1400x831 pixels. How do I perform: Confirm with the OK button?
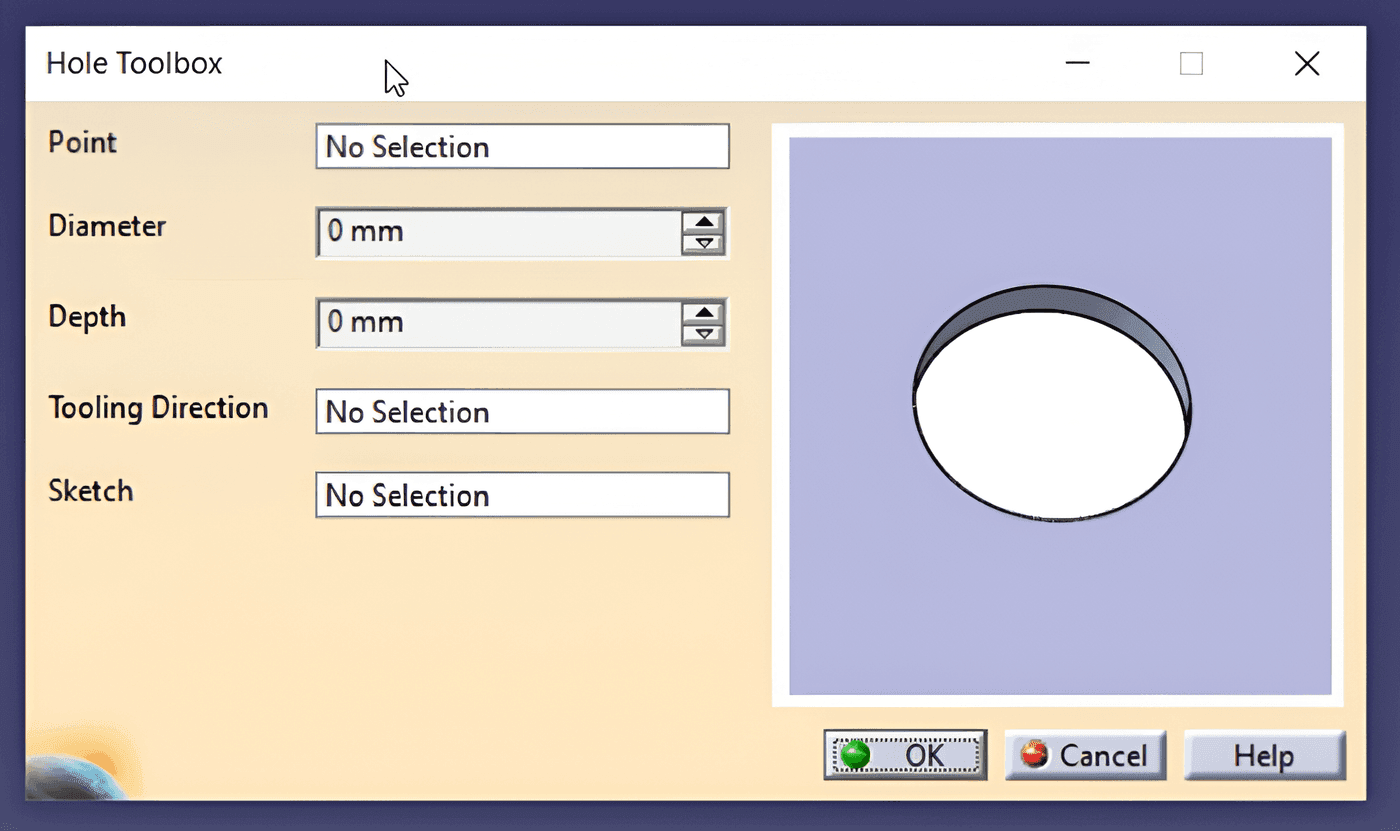(905, 755)
